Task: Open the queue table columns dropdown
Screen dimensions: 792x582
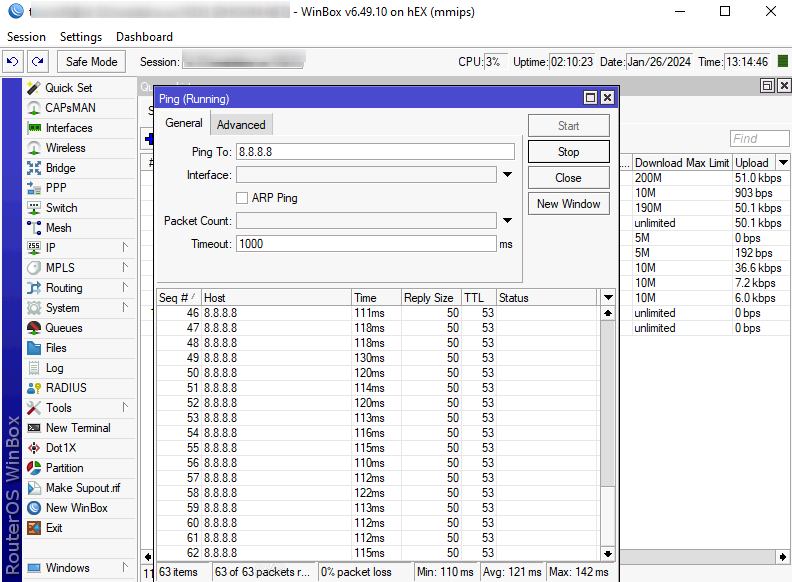Action: [783, 162]
